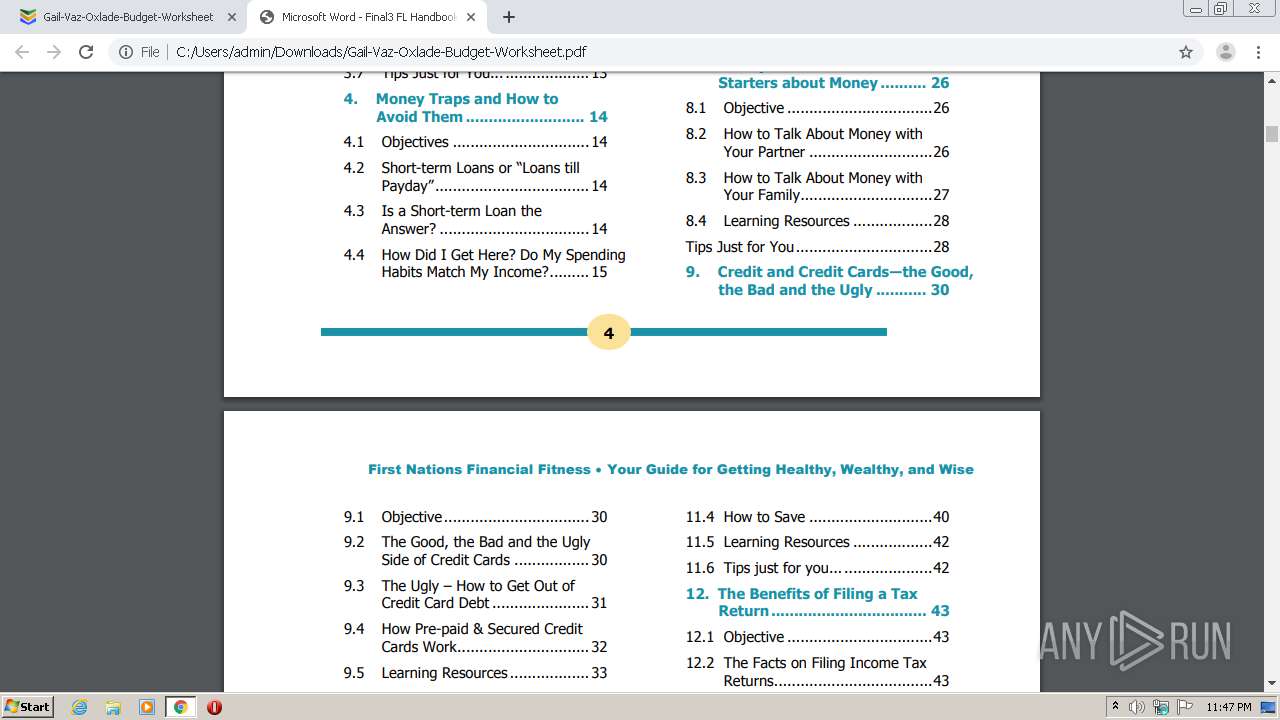Click the vertical scrollbar thumb
1280x720 pixels.
(x=1272, y=134)
